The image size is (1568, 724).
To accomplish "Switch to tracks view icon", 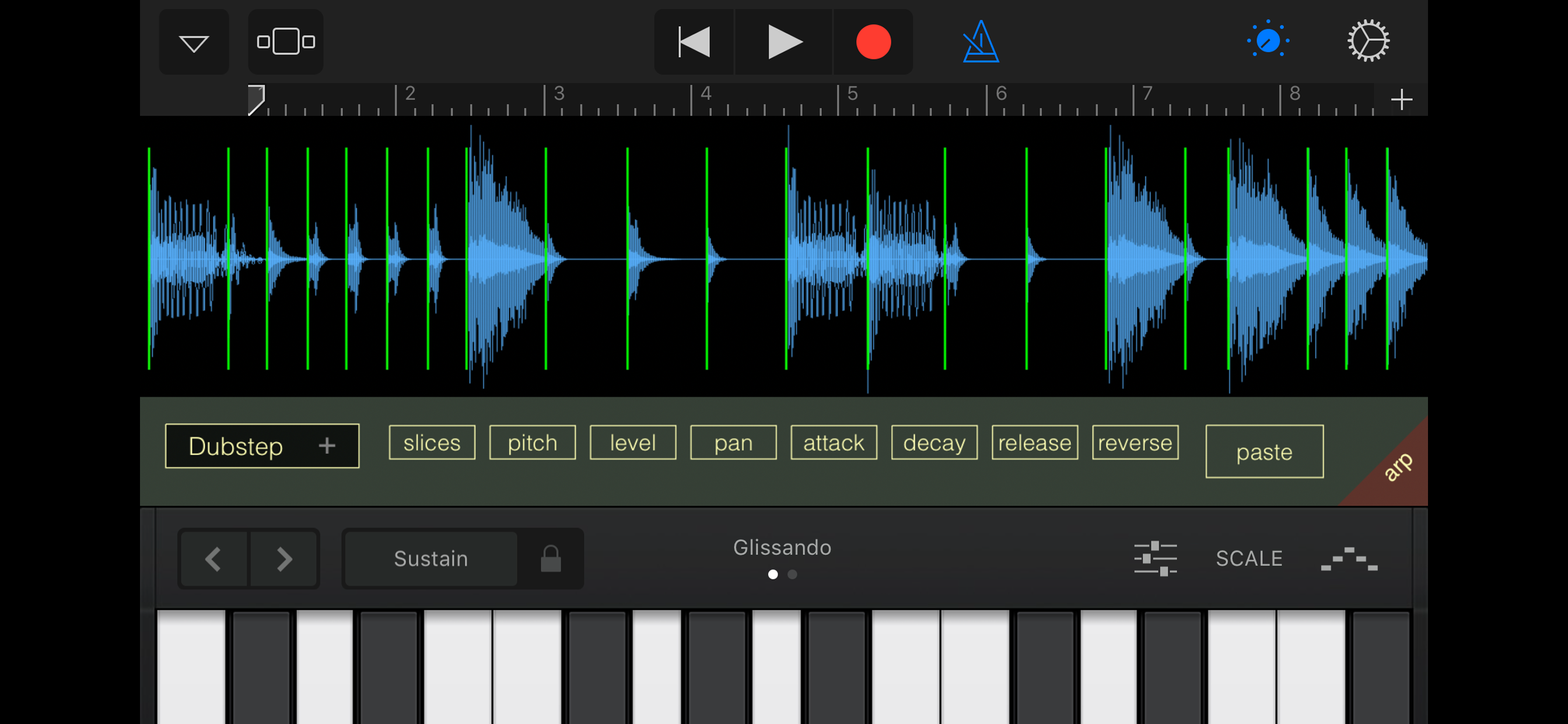I will pos(285,41).
